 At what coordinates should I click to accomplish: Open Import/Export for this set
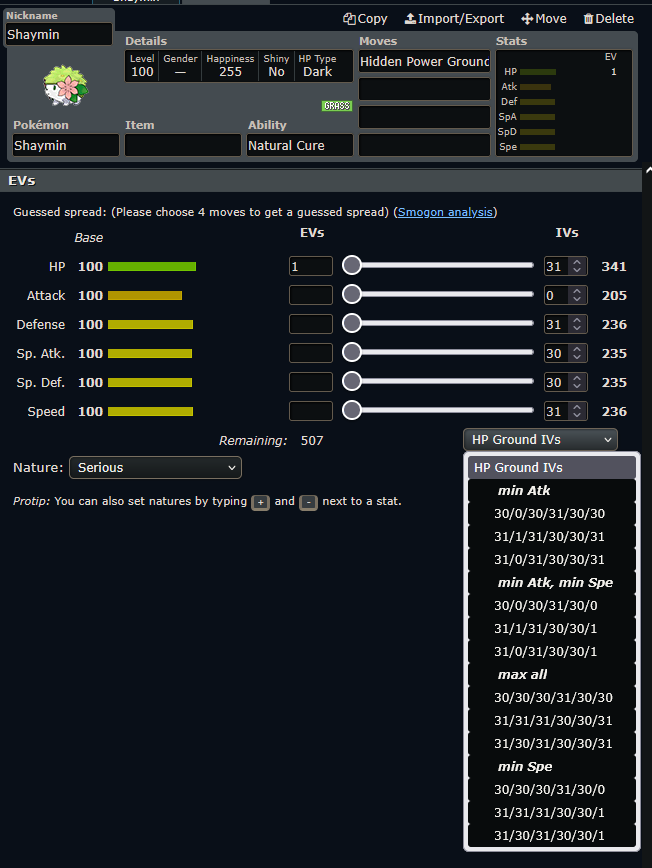pyautogui.click(x=454, y=19)
